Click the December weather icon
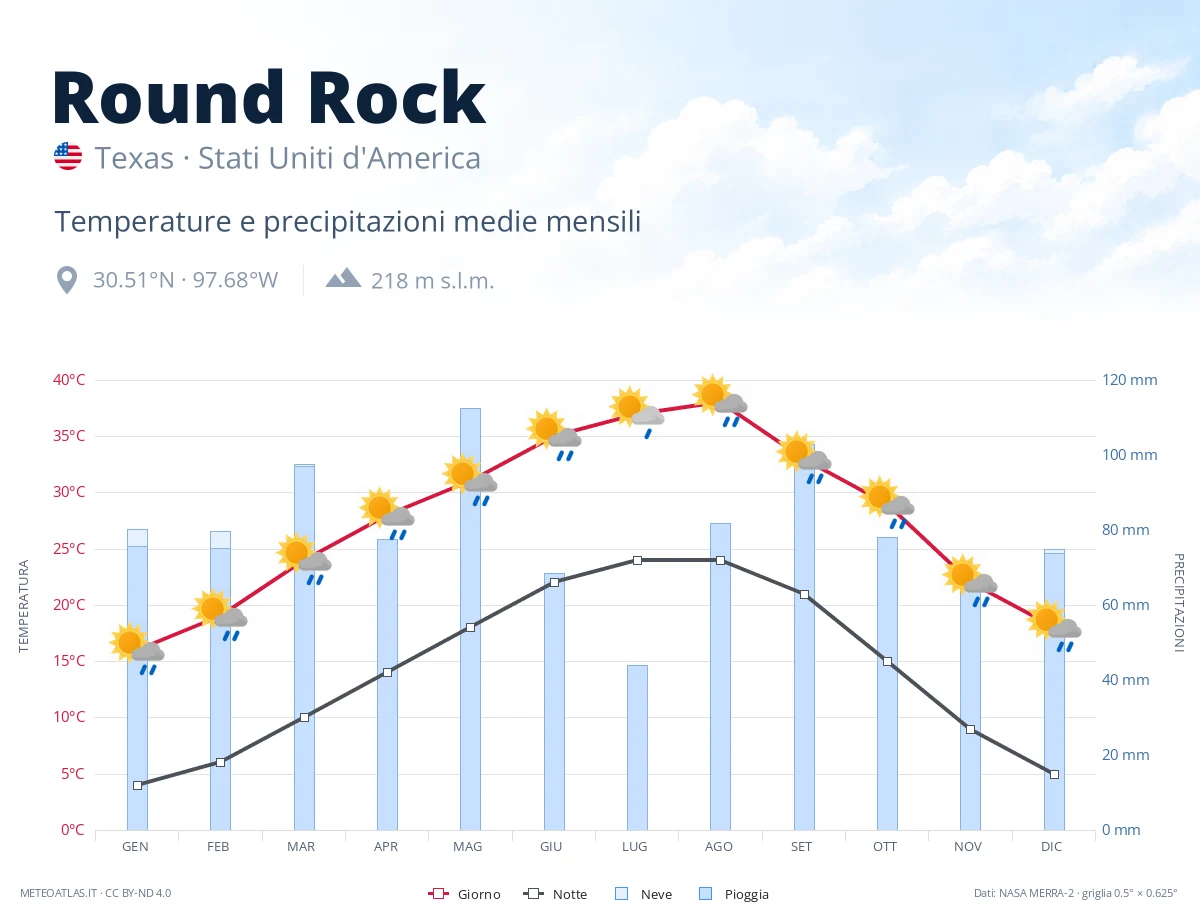Image resolution: width=1200 pixels, height=920 pixels. coord(1054,626)
